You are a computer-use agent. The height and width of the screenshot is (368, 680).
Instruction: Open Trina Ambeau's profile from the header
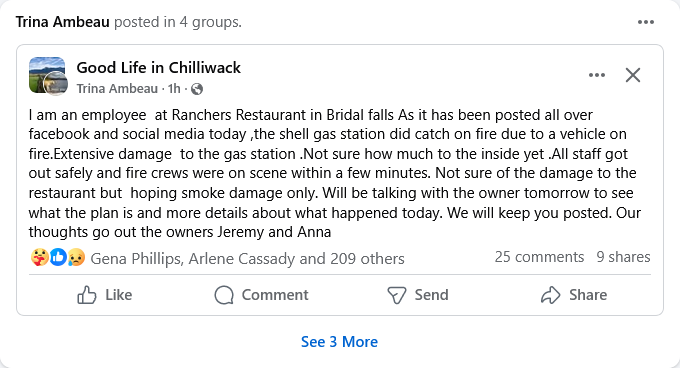pyautogui.click(x=62, y=22)
